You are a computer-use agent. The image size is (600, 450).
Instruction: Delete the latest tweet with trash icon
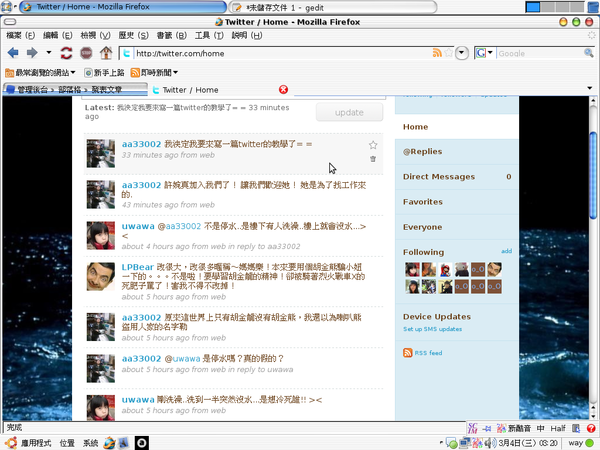pyautogui.click(x=373, y=159)
